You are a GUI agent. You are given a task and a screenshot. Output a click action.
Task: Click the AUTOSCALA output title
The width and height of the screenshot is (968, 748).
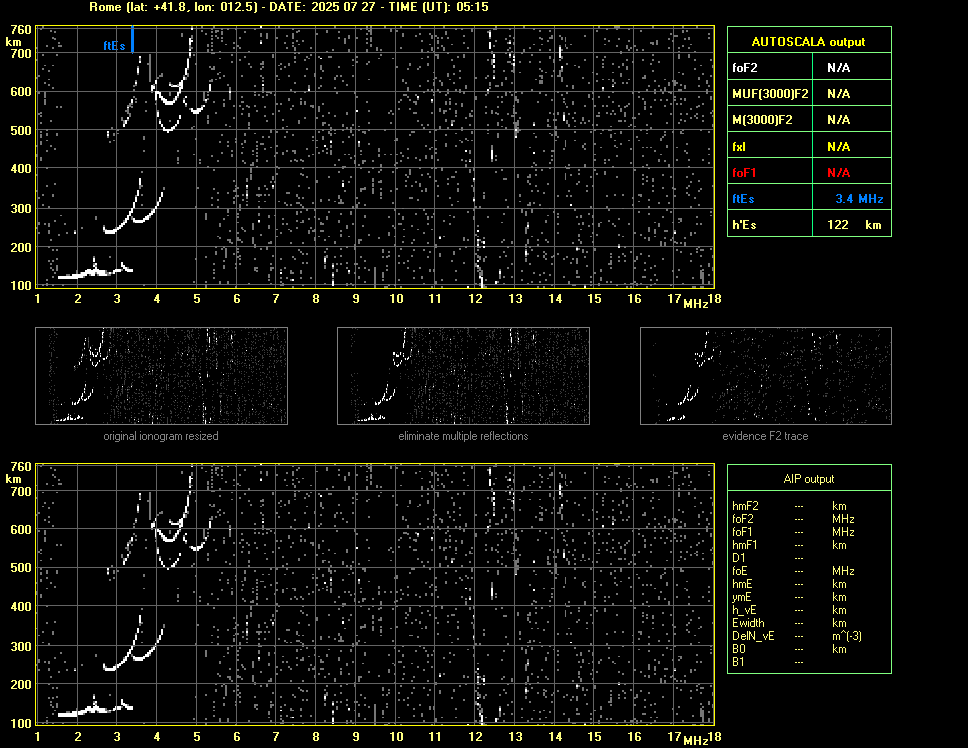(x=808, y=42)
